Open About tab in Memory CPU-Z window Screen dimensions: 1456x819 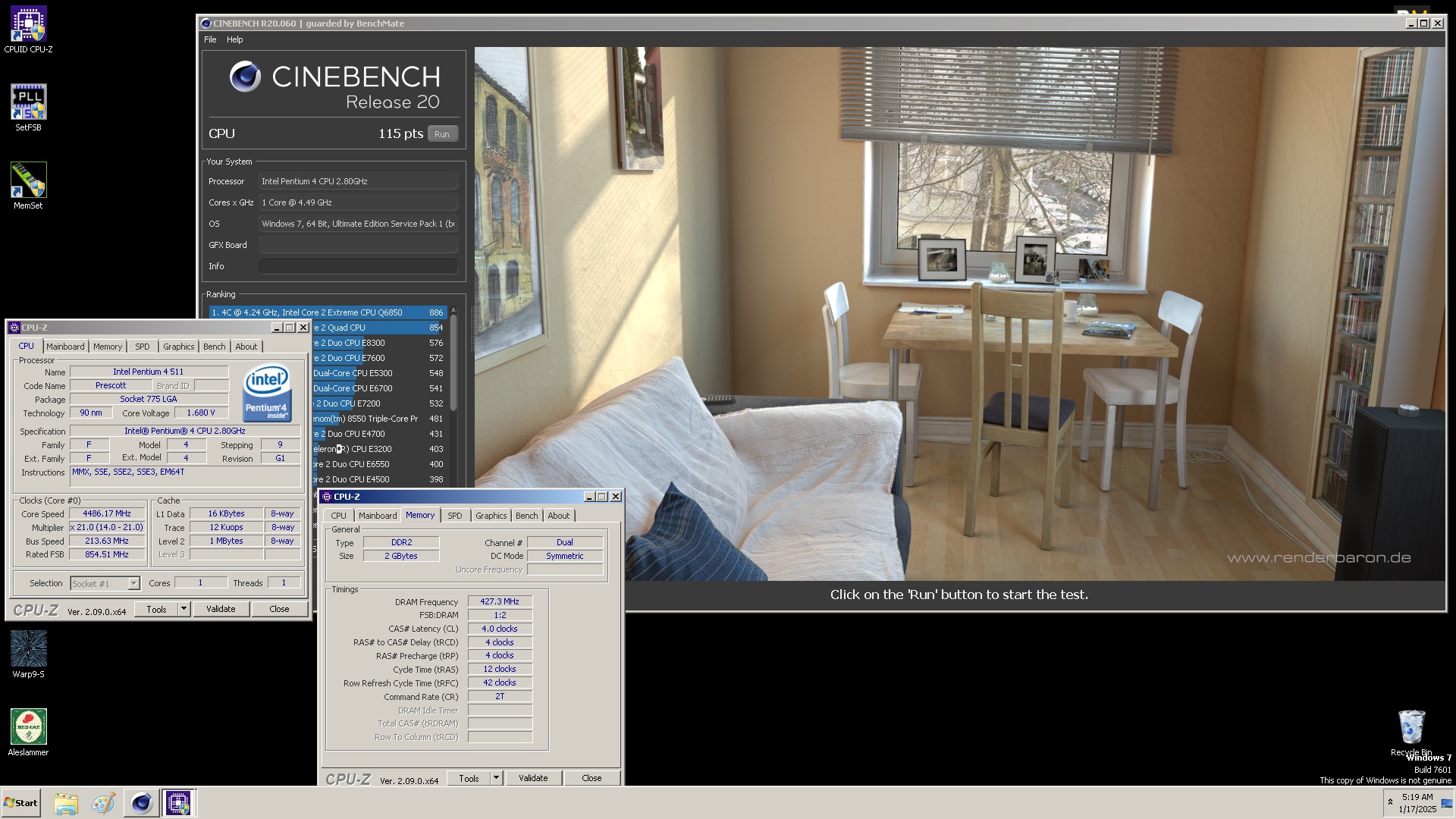pos(559,516)
